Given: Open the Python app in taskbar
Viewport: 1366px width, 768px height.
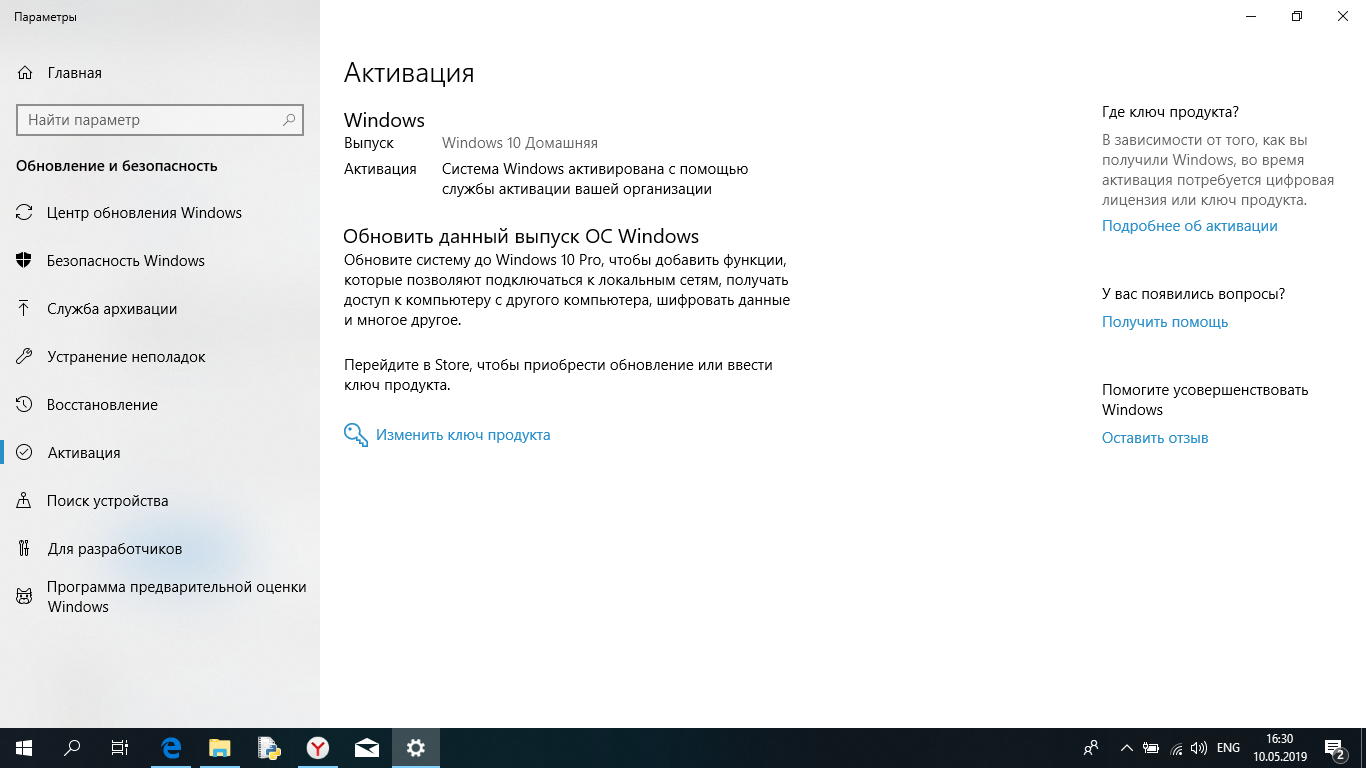Looking at the screenshot, I should tap(269, 748).
